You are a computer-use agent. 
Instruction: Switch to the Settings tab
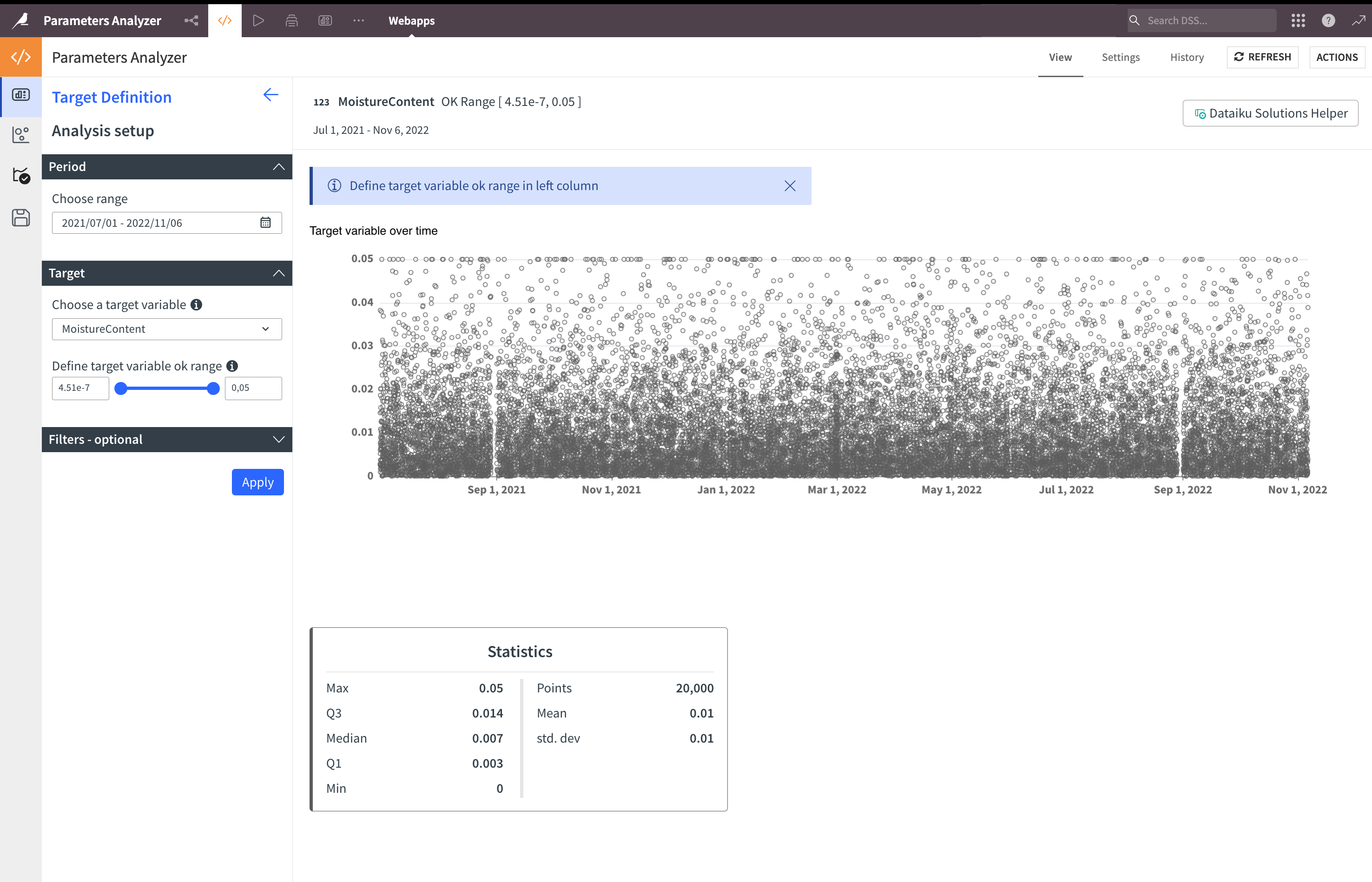[1121, 57]
